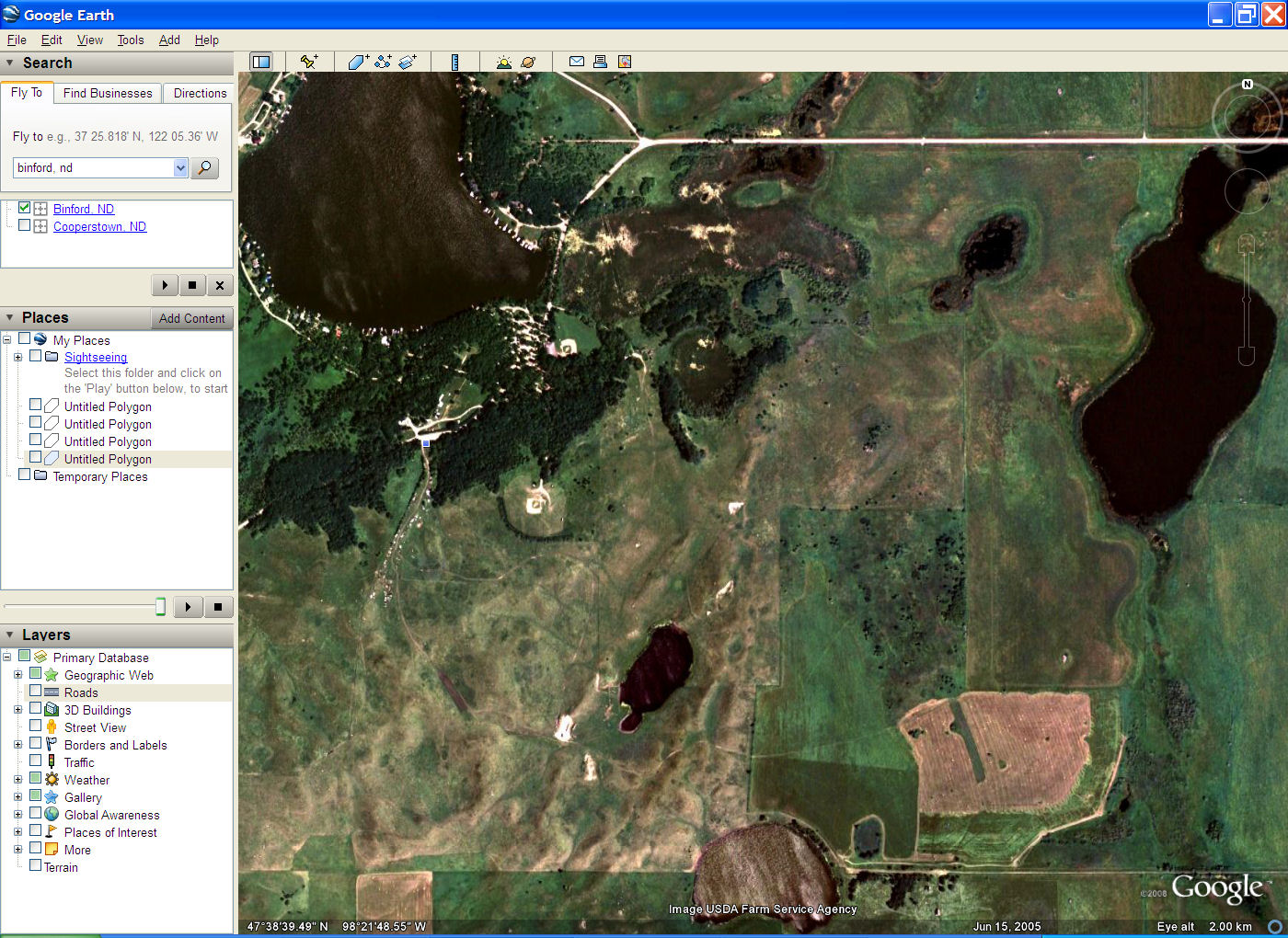
Task: Open the Fly To search history dropdown
Action: pyautogui.click(x=180, y=167)
